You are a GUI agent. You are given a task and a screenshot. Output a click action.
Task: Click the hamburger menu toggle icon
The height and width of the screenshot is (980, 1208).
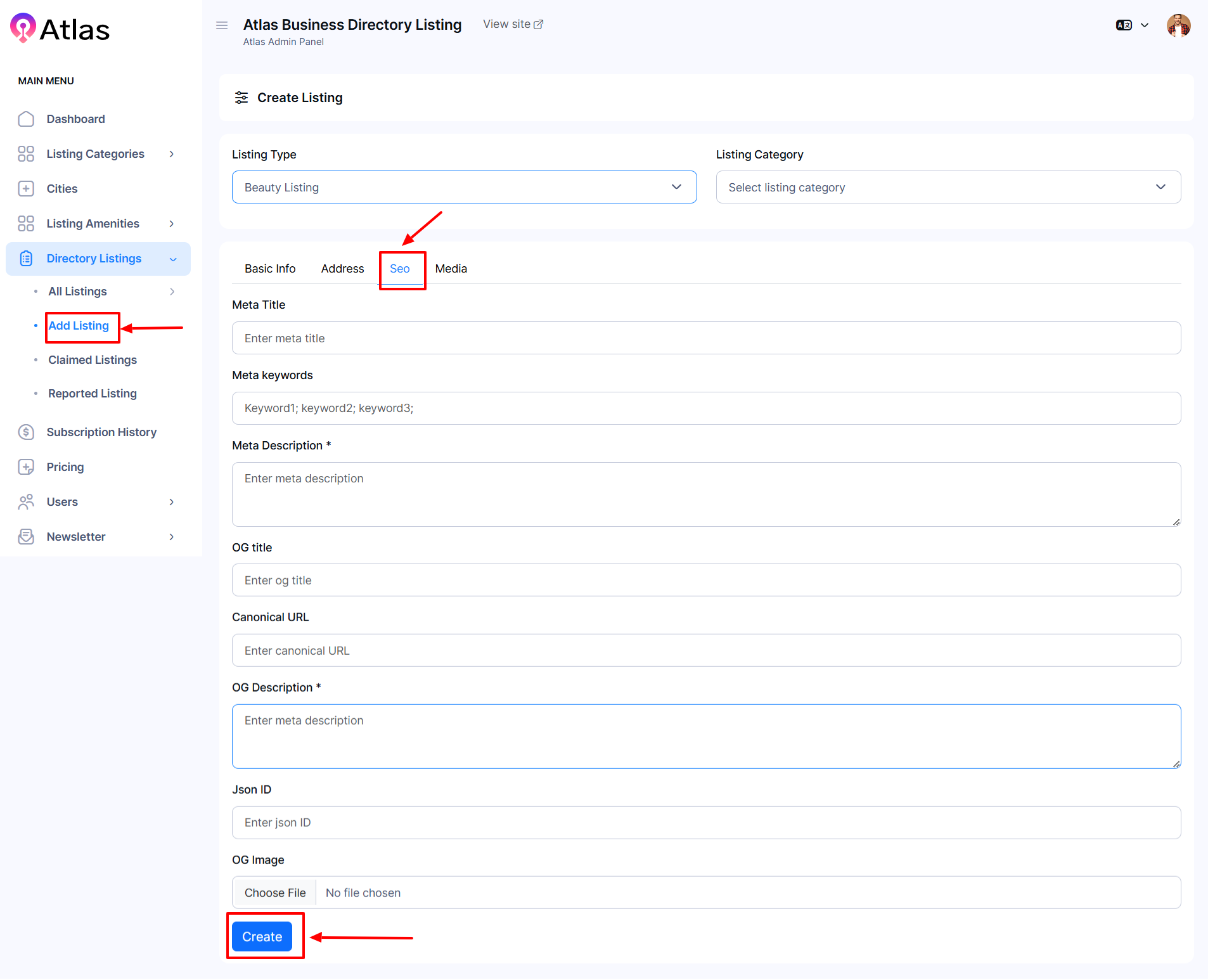point(222,25)
